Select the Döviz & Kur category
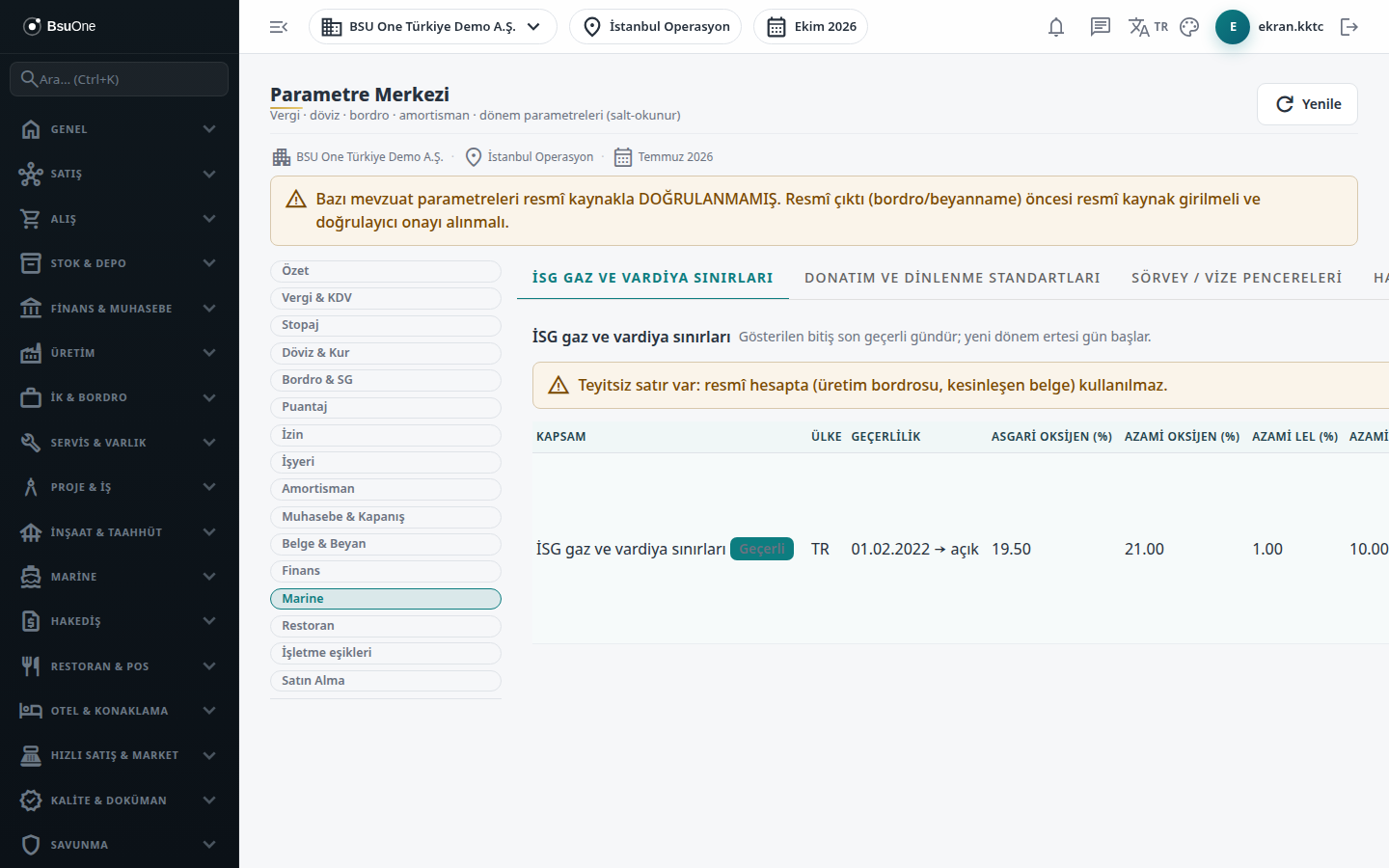The width and height of the screenshot is (1389, 868). [386, 353]
